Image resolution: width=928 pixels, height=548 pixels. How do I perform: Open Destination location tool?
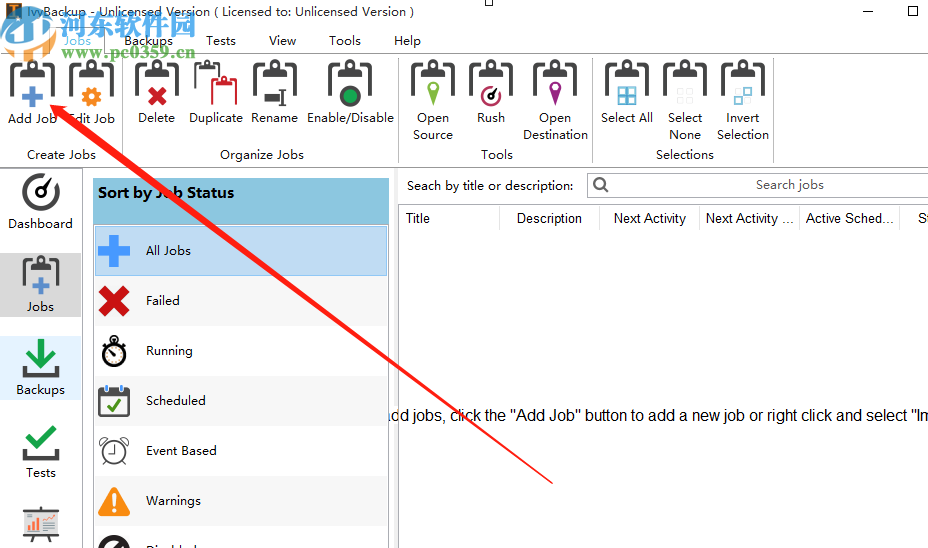pos(555,101)
